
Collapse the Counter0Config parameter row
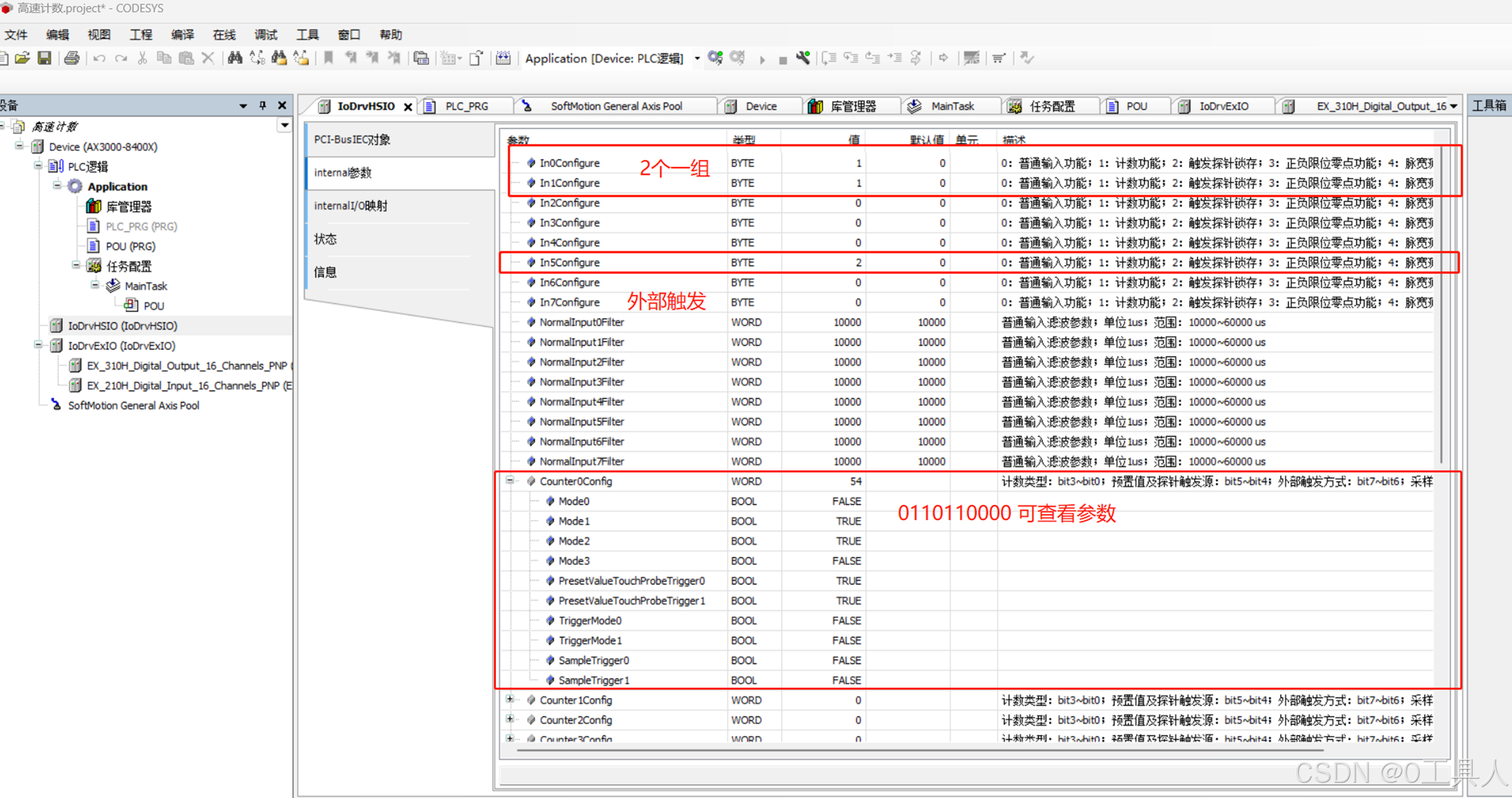tap(510, 481)
